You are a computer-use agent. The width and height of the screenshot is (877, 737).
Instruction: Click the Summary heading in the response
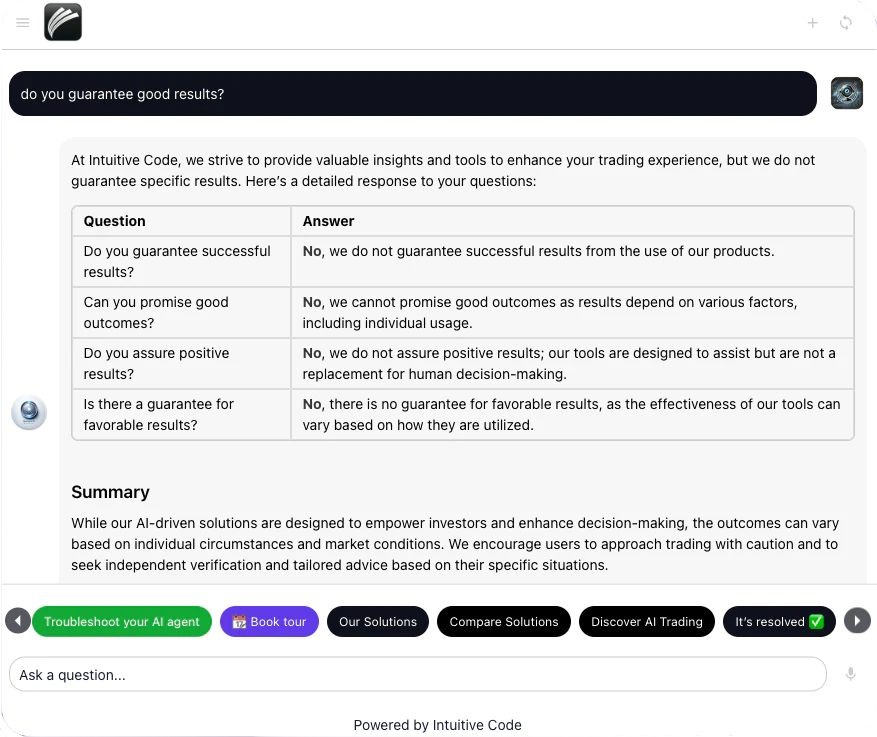point(110,492)
